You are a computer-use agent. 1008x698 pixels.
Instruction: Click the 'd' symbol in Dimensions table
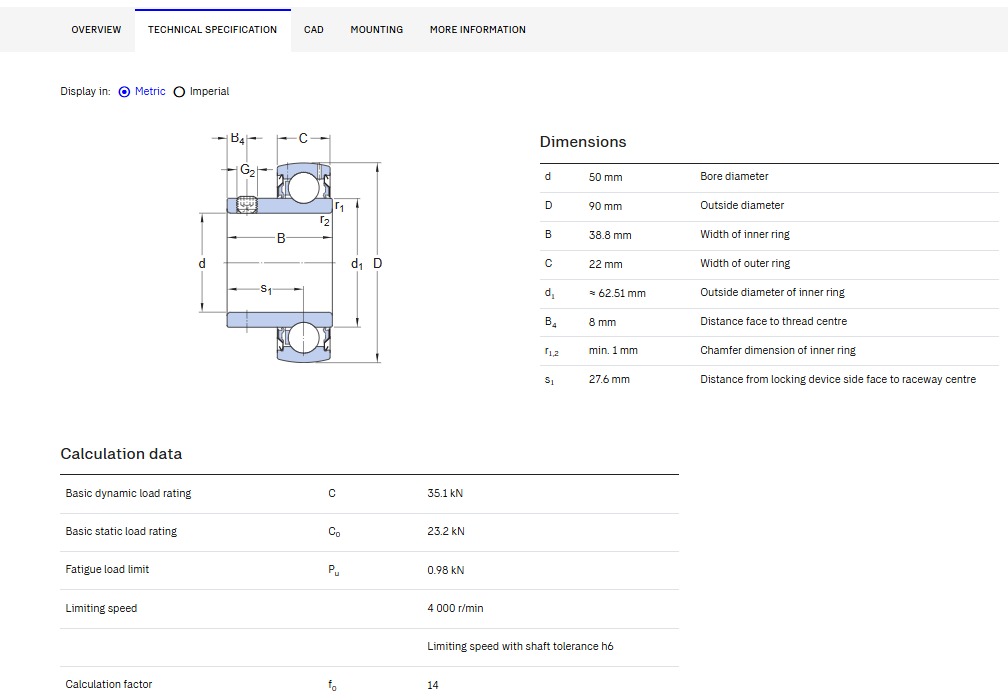[548, 176]
